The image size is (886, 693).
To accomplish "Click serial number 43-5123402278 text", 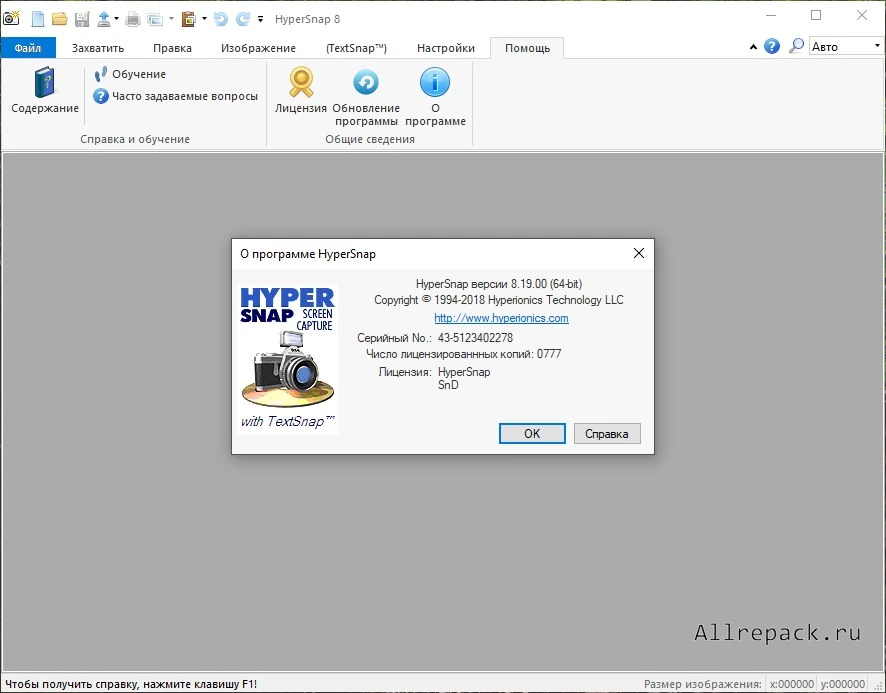I will pos(475,338).
